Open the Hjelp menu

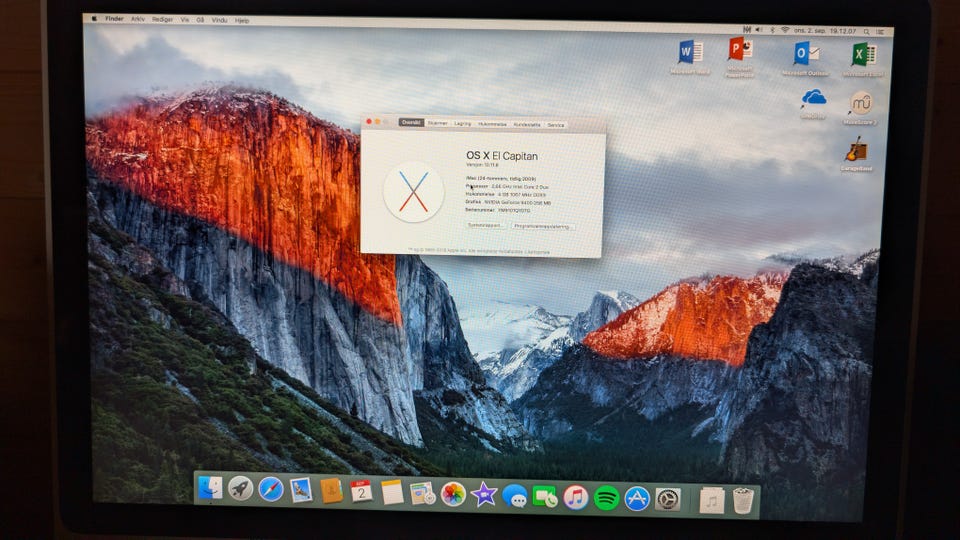tap(242, 21)
